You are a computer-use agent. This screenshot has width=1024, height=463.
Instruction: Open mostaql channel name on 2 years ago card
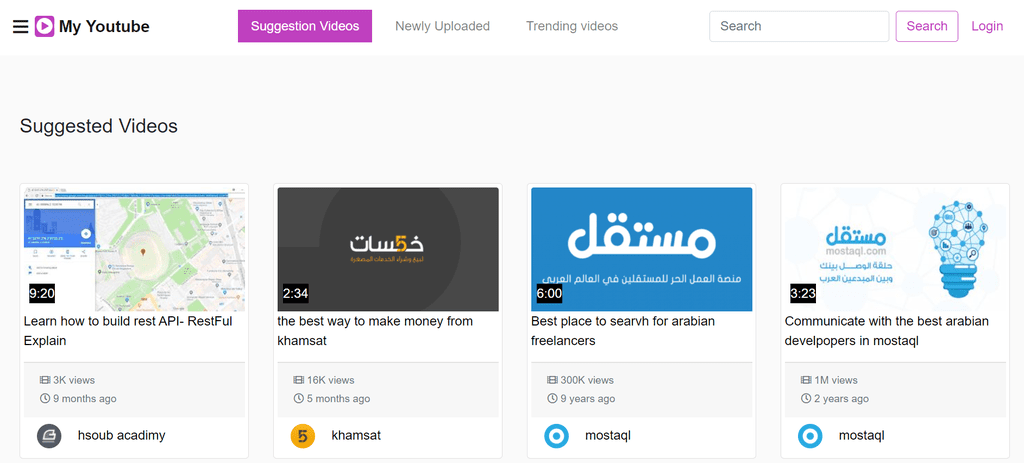[x=861, y=436]
